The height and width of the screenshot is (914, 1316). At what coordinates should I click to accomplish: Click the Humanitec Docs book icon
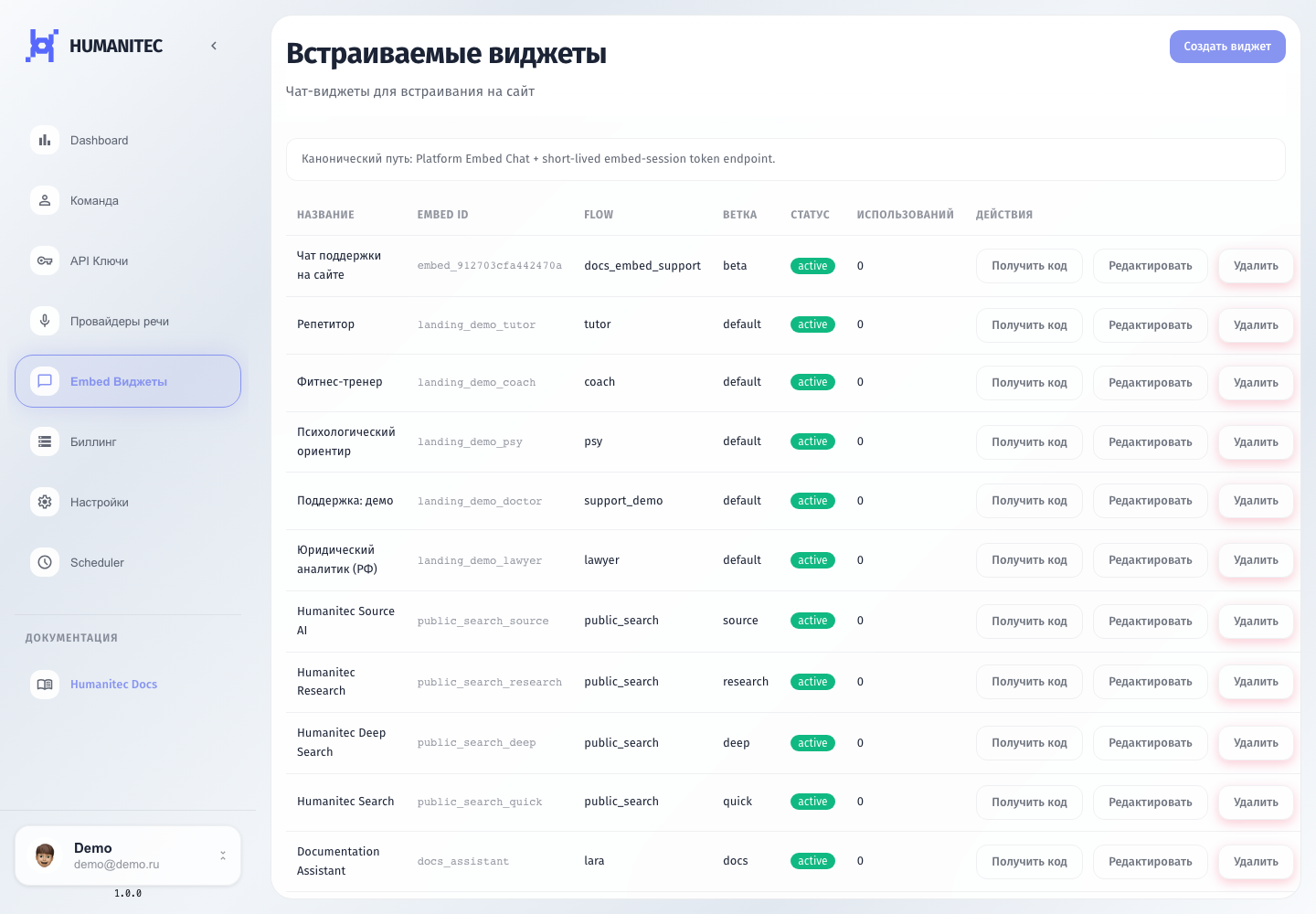click(45, 684)
